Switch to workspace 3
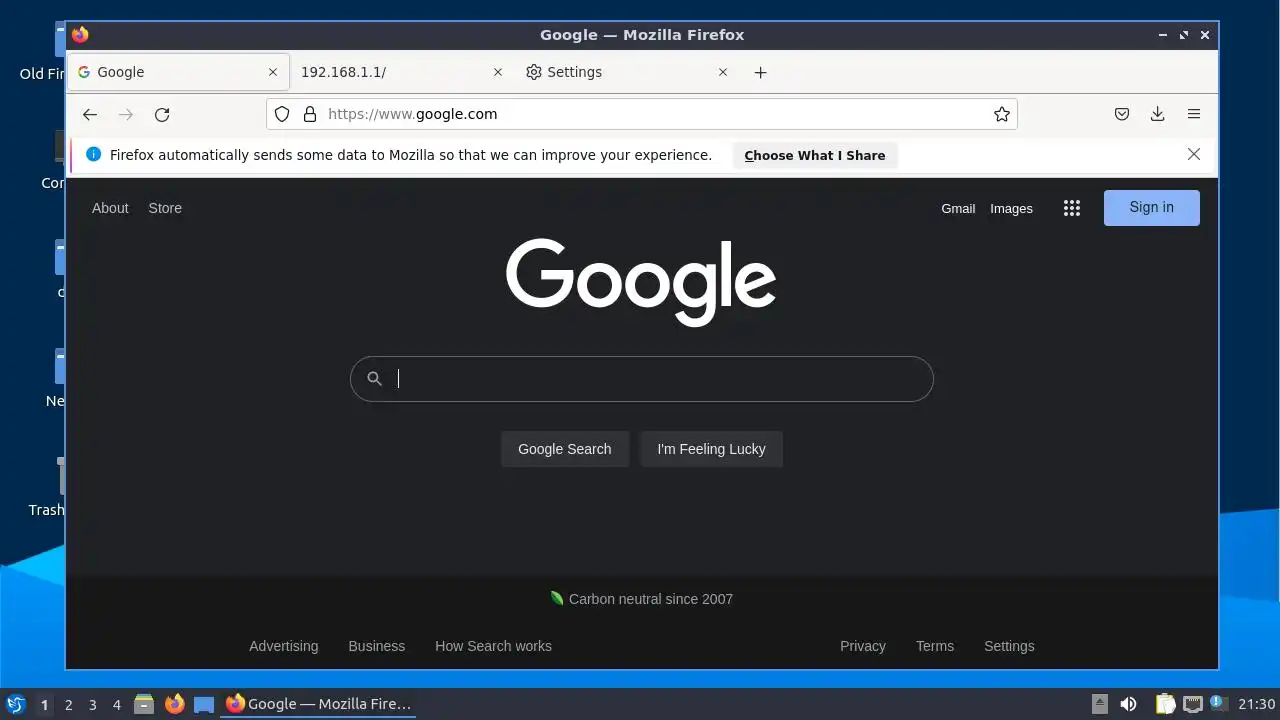Viewport: 1280px width, 720px height. click(92, 704)
